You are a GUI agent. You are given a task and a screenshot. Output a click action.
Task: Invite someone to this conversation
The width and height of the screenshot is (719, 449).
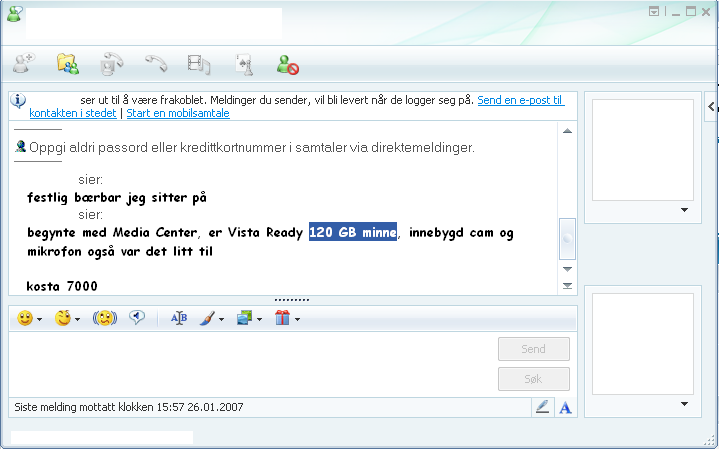pos(24,63)
